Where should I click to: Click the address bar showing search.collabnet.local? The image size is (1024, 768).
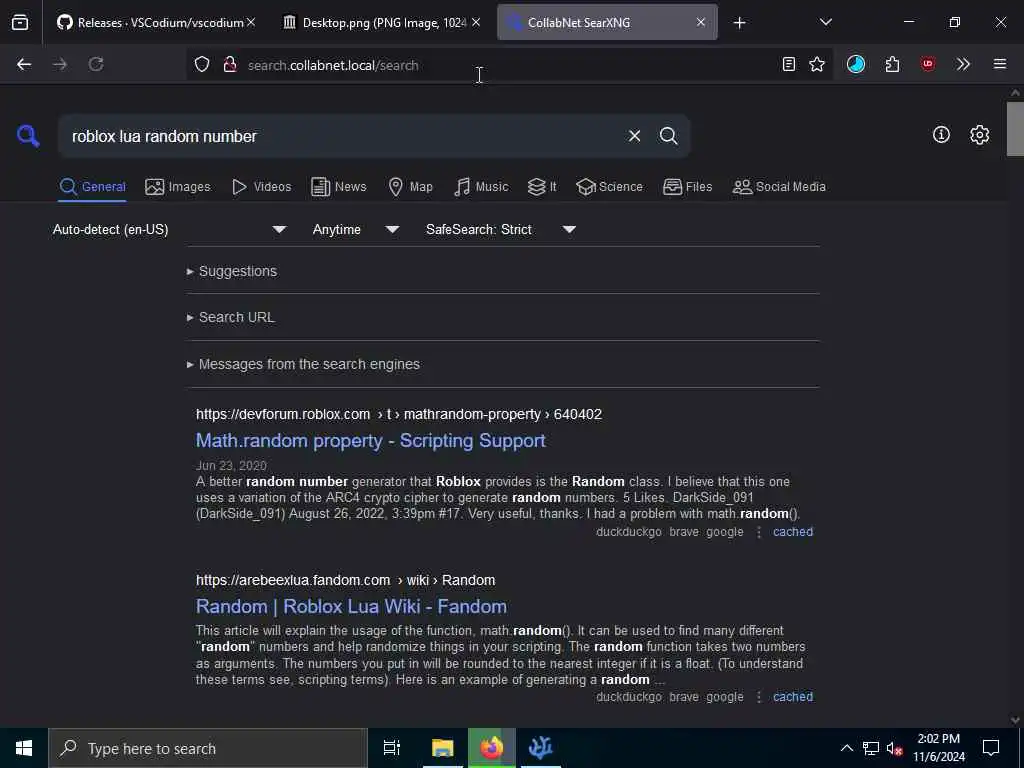pos(509,65)
